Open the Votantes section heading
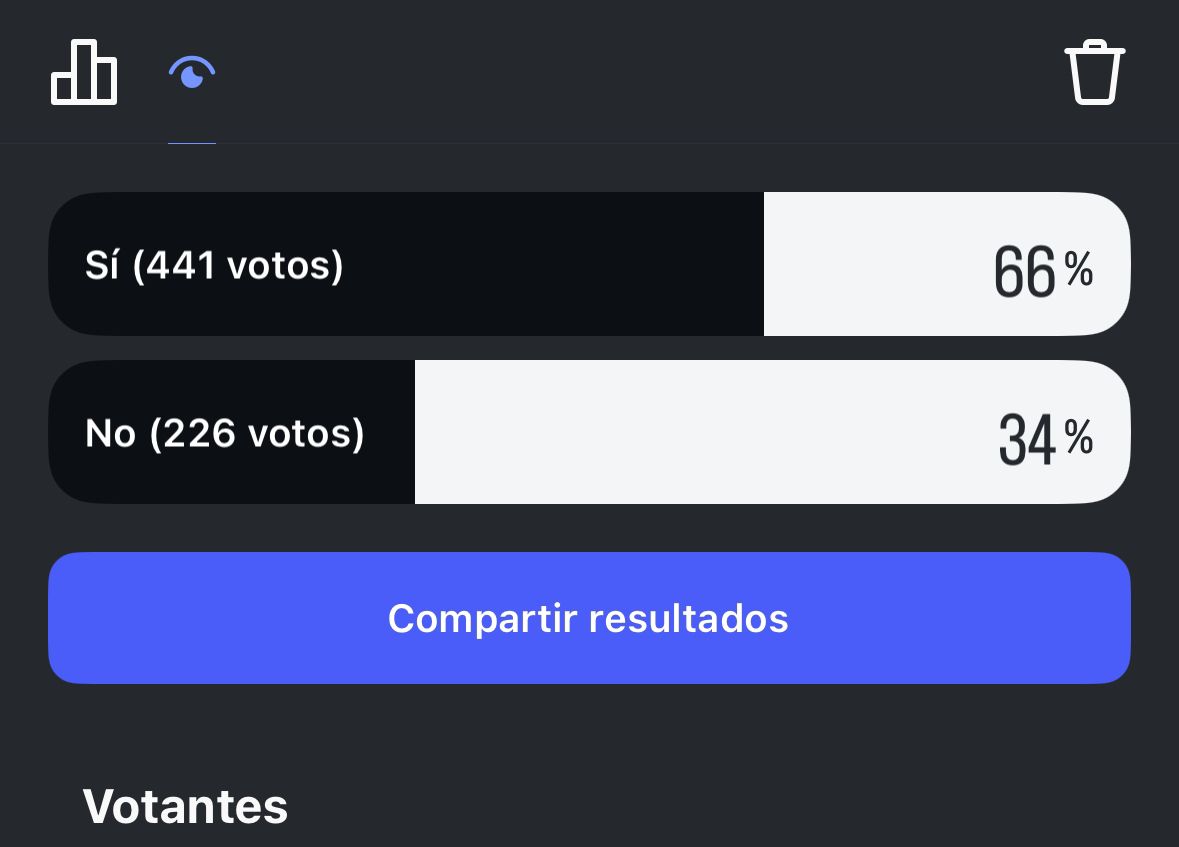 pos(185,806)
